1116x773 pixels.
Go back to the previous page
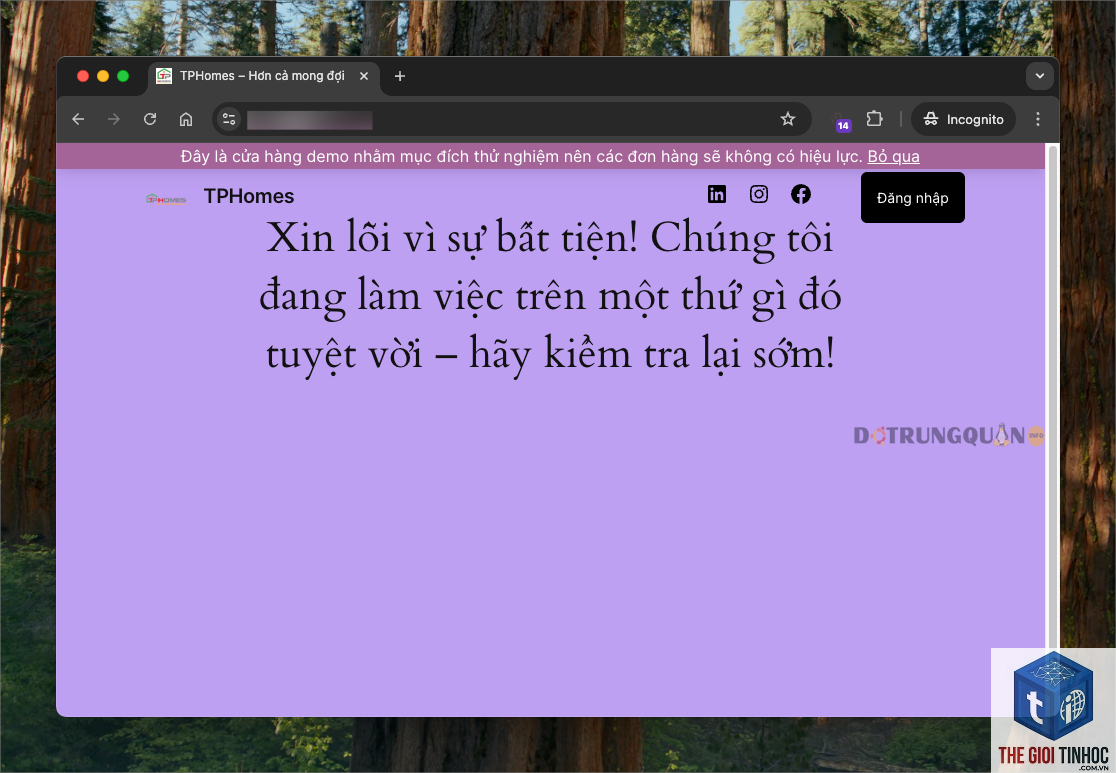pos(78,119)
